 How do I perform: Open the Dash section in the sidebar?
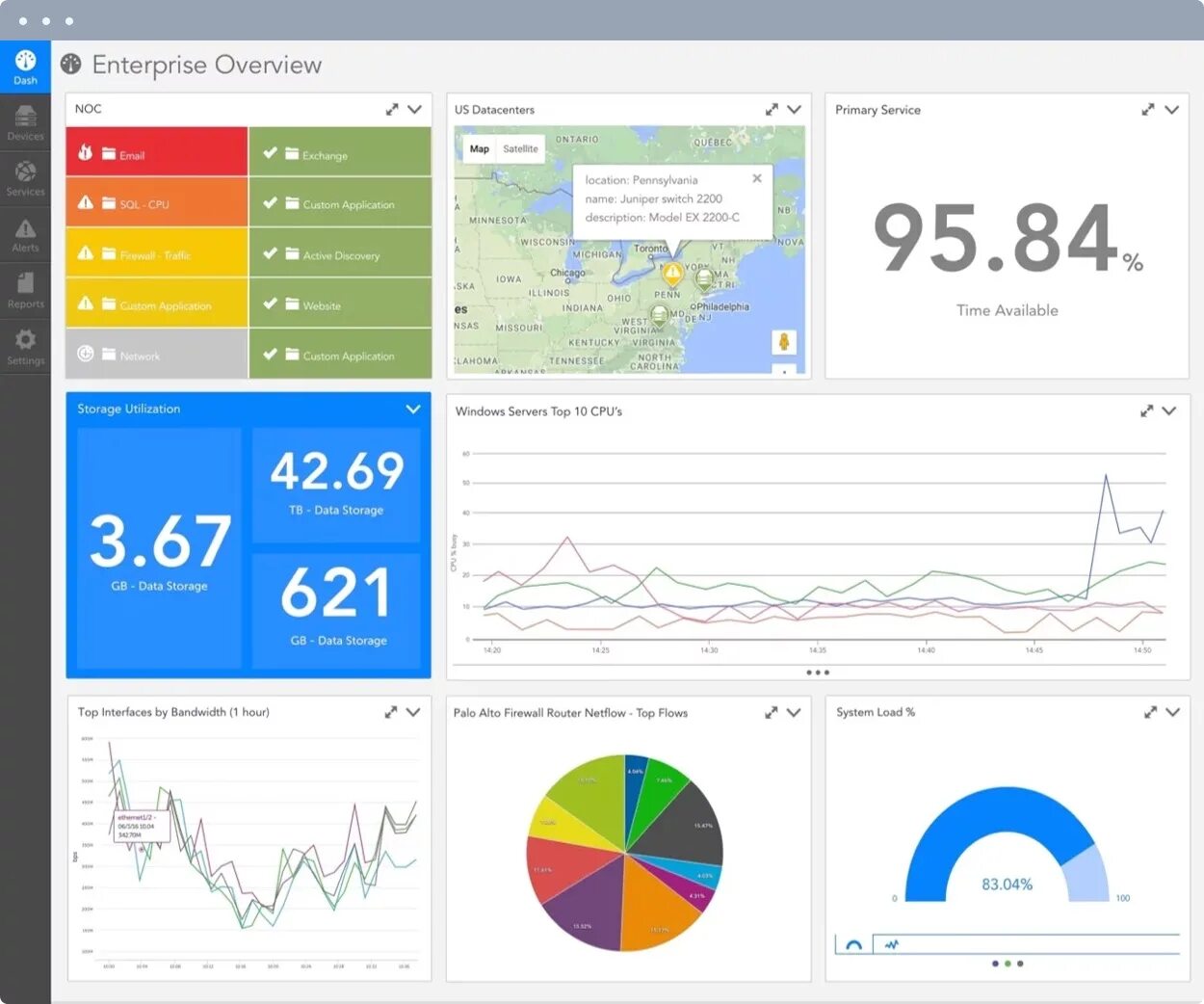[x=25, y=66]
